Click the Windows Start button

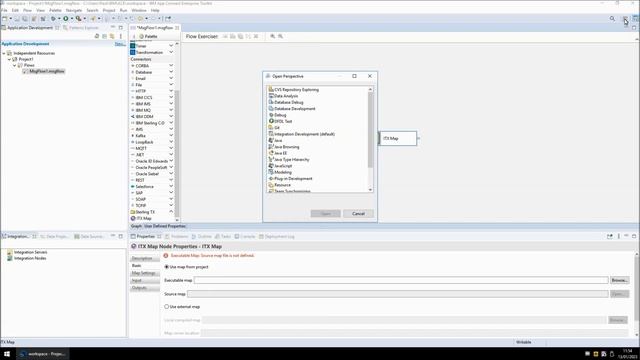pyautogui.click(x=7, y=353)
